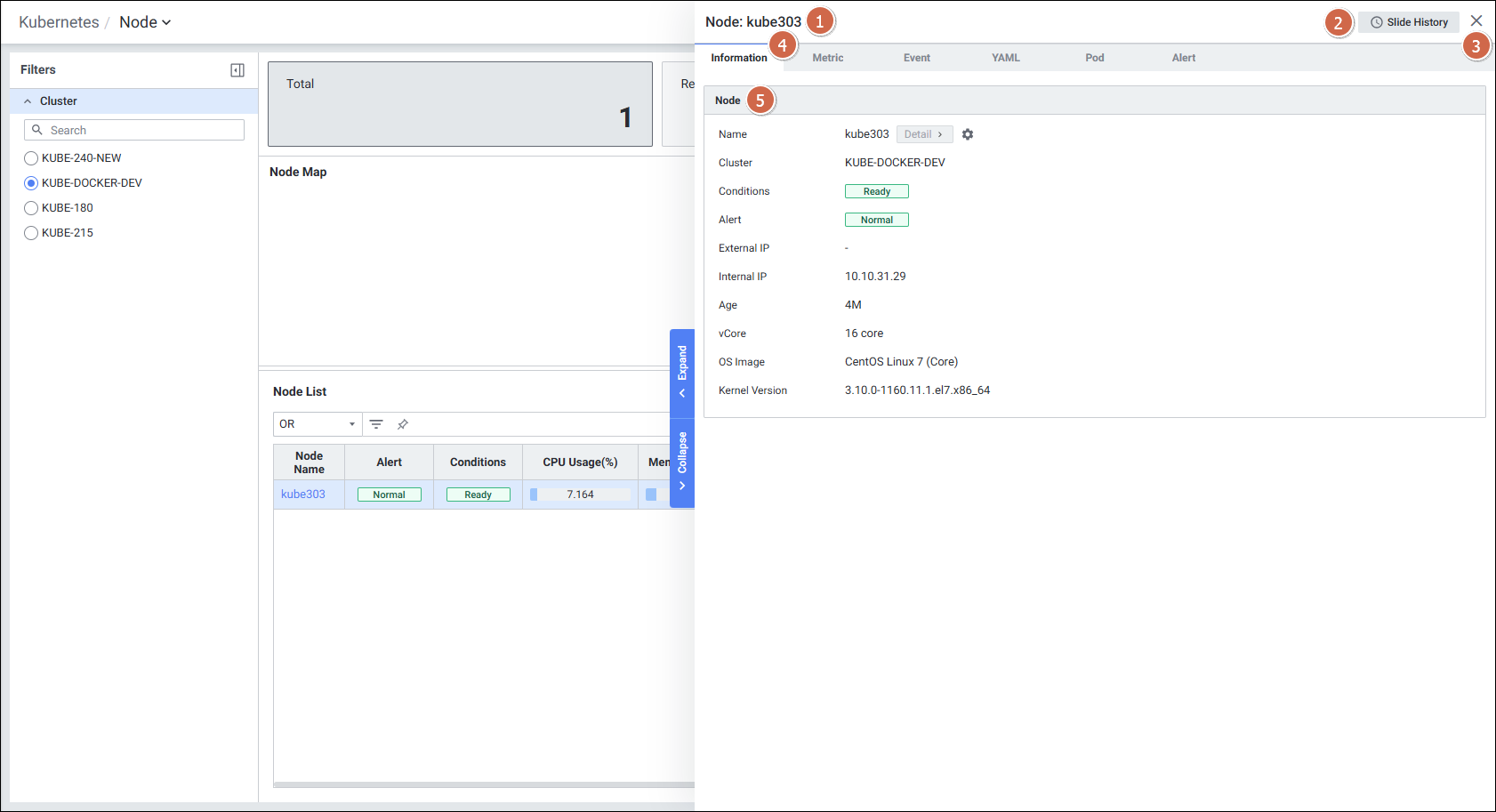Screen dimensions: 1496x812
Task: Switch to the Metric tab
Action: point(827,58)
